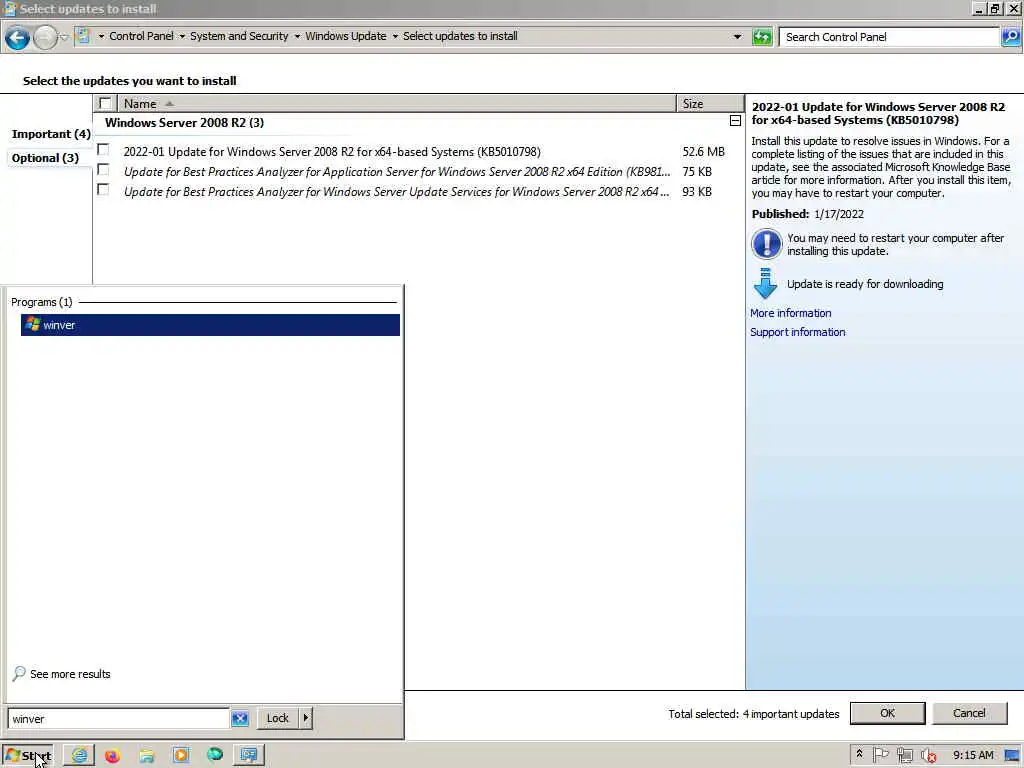The width and height of the screenshot is (1024, 768).
Task: Open the dropdown arrow before Control Panel
Action: click(101, 36)
